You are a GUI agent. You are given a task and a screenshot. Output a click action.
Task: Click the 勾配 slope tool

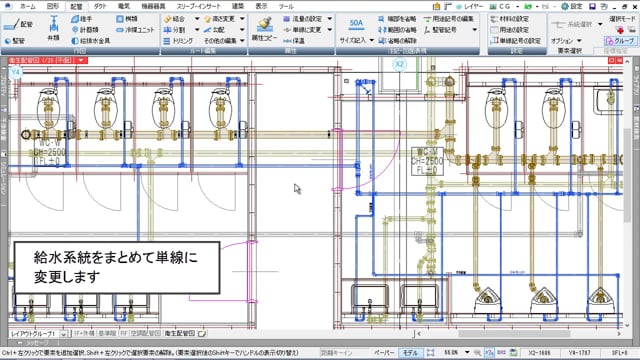pyautogui.click(x=215, y=30)
